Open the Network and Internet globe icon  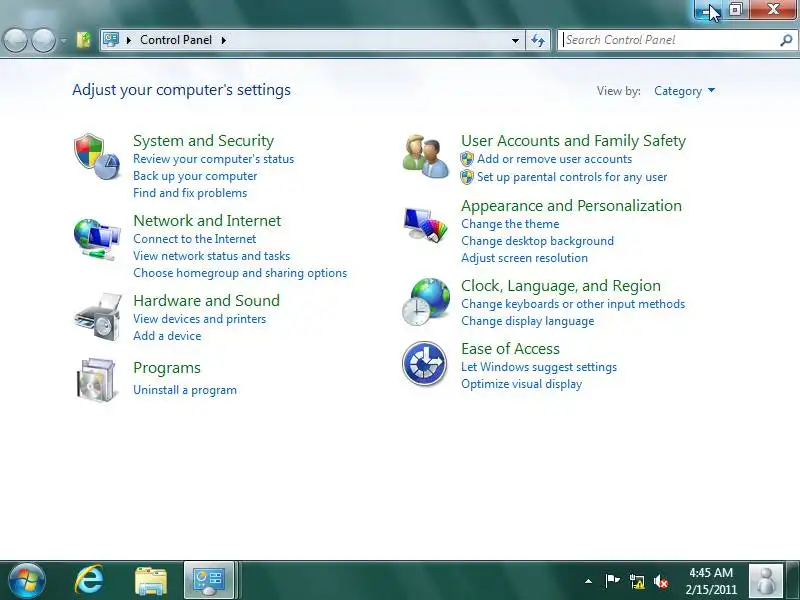pyautogui.click(x=97, y=239)
